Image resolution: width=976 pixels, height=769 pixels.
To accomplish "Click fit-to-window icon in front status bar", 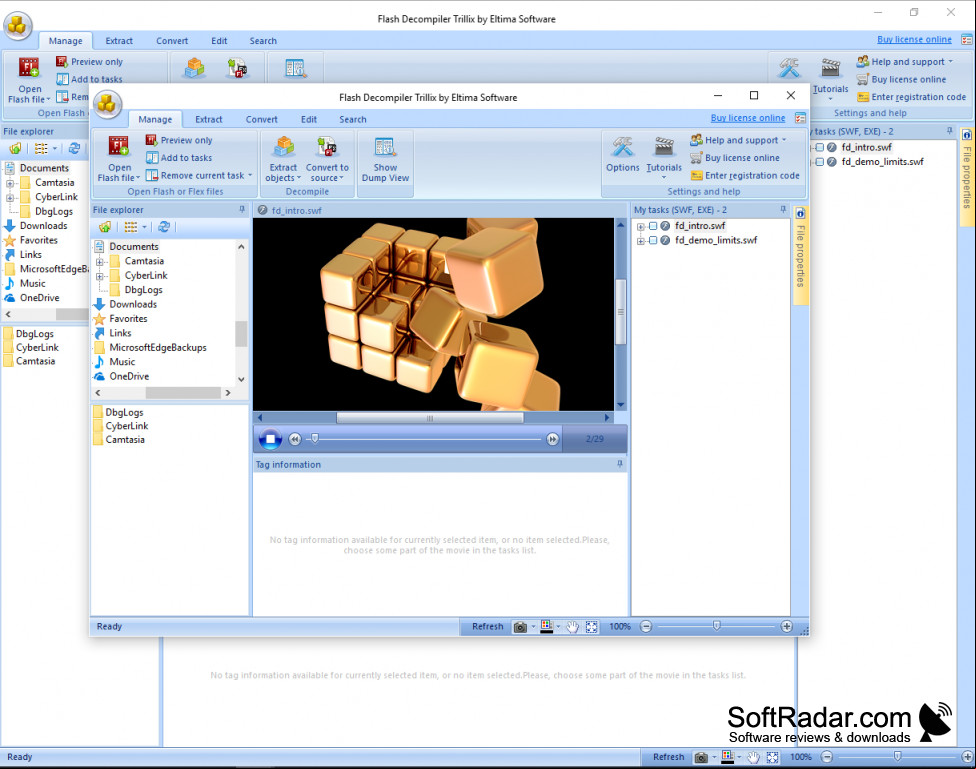I will pyautogui.click(x=591, y=627).
